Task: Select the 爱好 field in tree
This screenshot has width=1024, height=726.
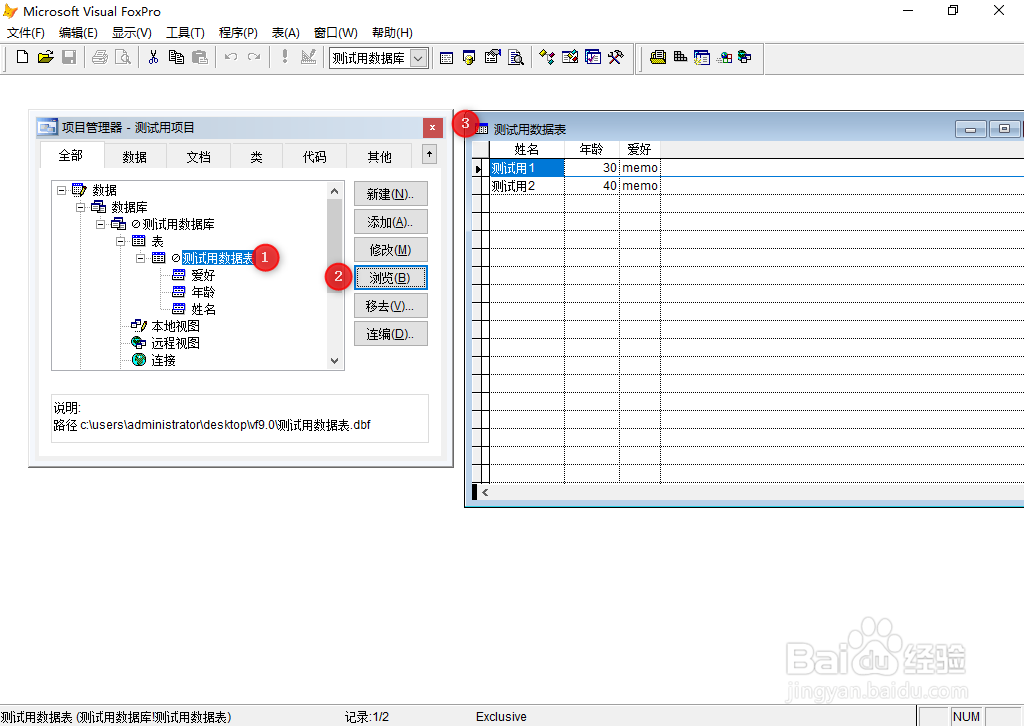Action: [203, 276]
